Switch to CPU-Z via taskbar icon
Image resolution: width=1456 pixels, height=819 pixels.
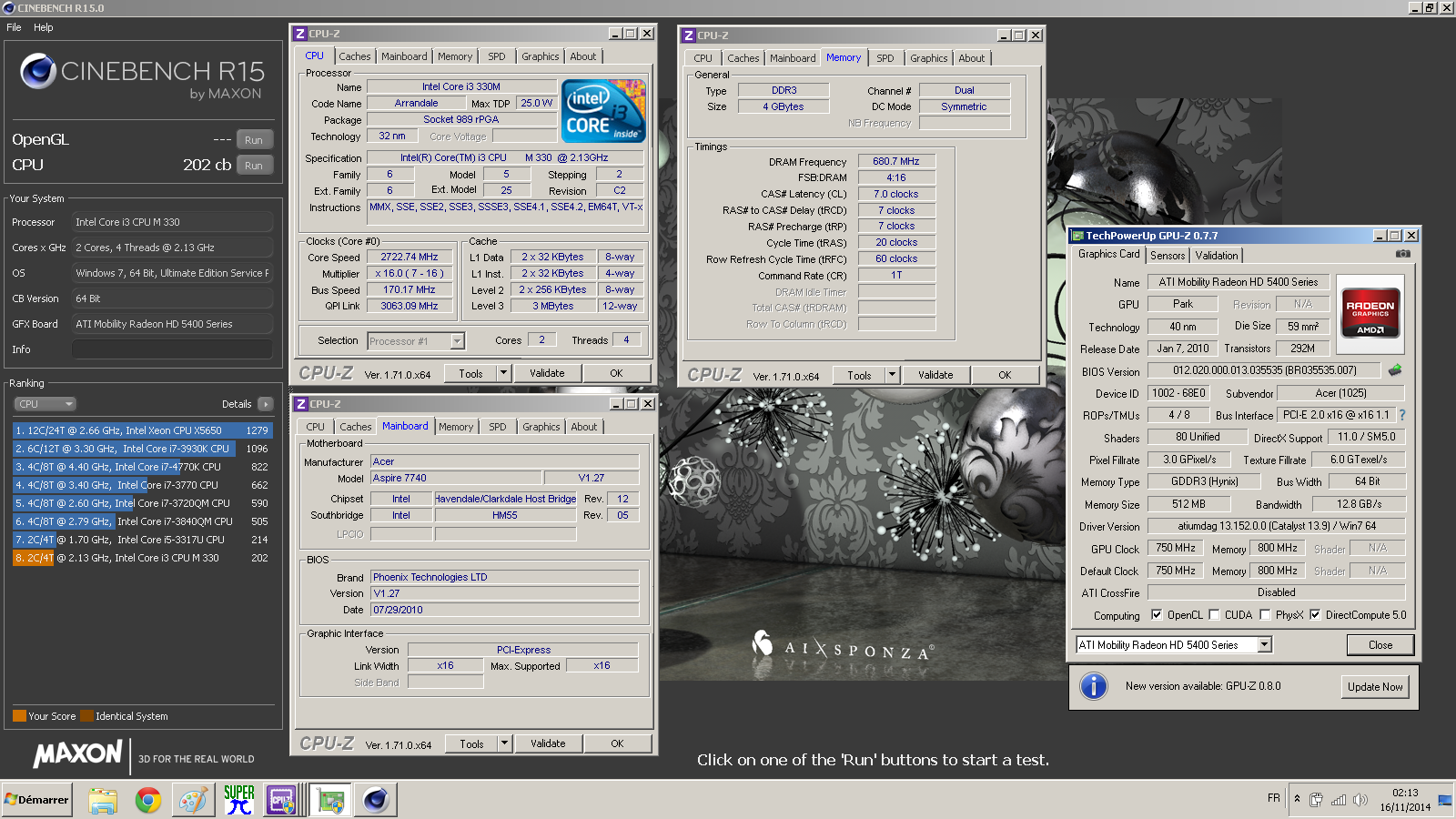tap(282, 801)
